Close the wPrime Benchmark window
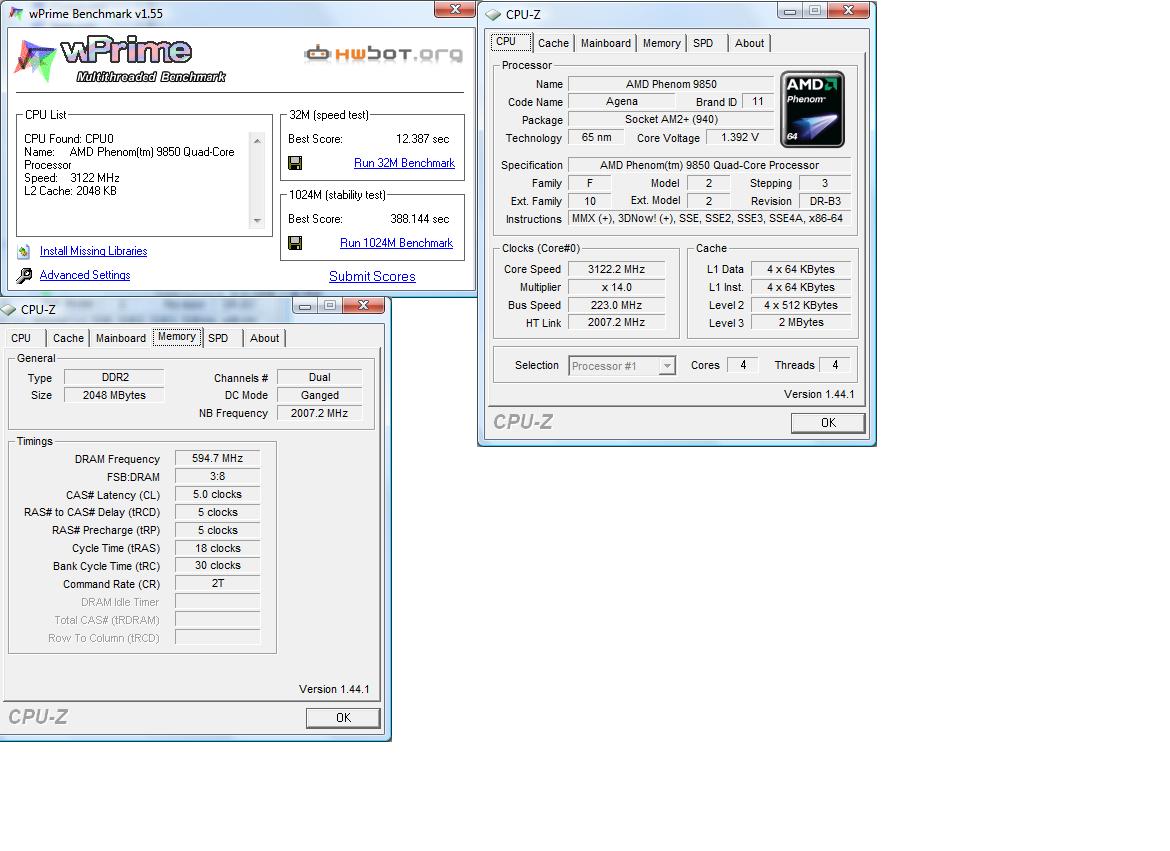 tap(454, 9)
